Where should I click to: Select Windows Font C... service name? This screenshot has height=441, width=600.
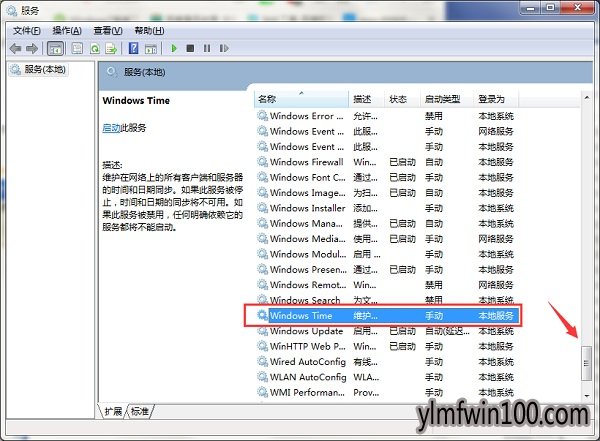[307, 177]
